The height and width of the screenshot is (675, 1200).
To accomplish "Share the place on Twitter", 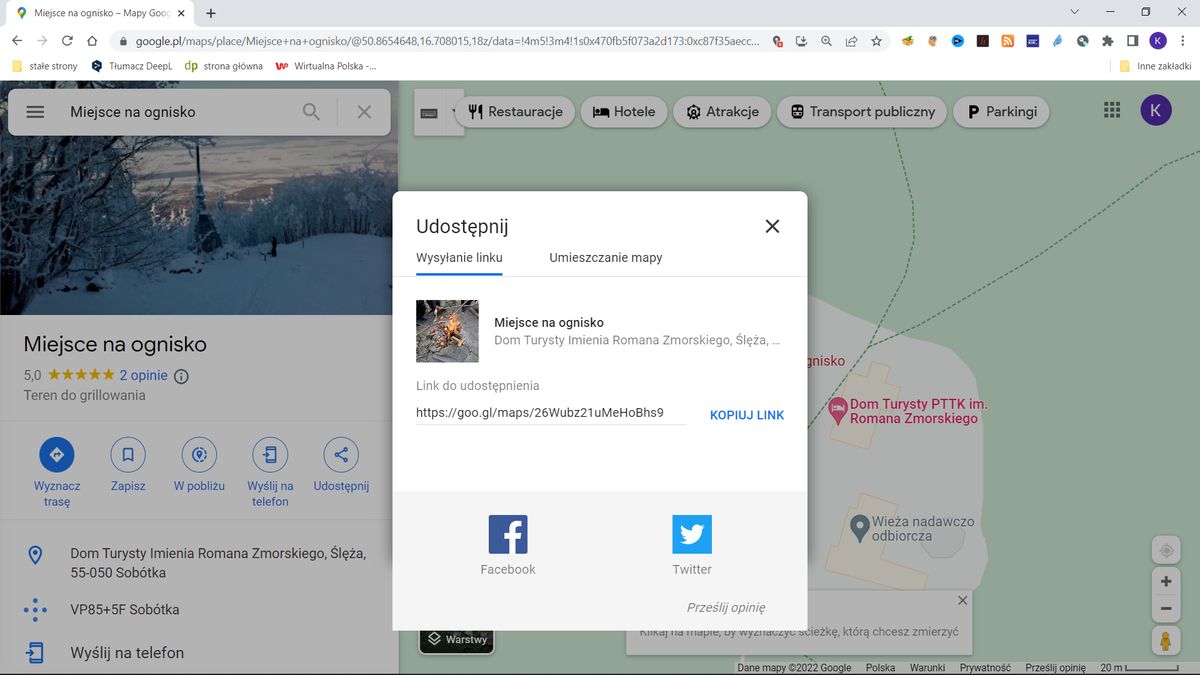I will [x=691, y=533].
